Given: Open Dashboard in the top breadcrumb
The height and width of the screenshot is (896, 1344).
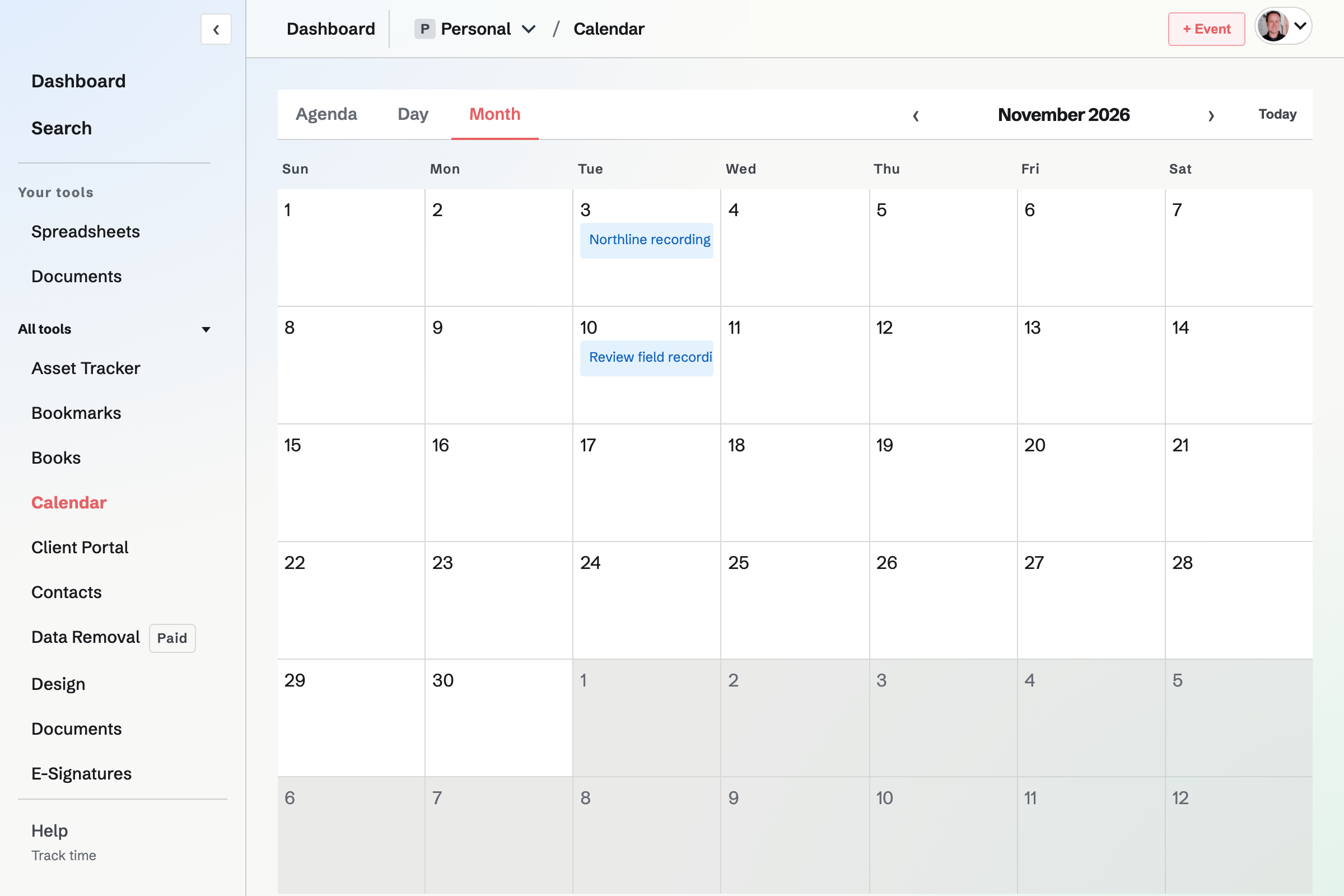Looking at the screenshot, I should tap(331, 29).
